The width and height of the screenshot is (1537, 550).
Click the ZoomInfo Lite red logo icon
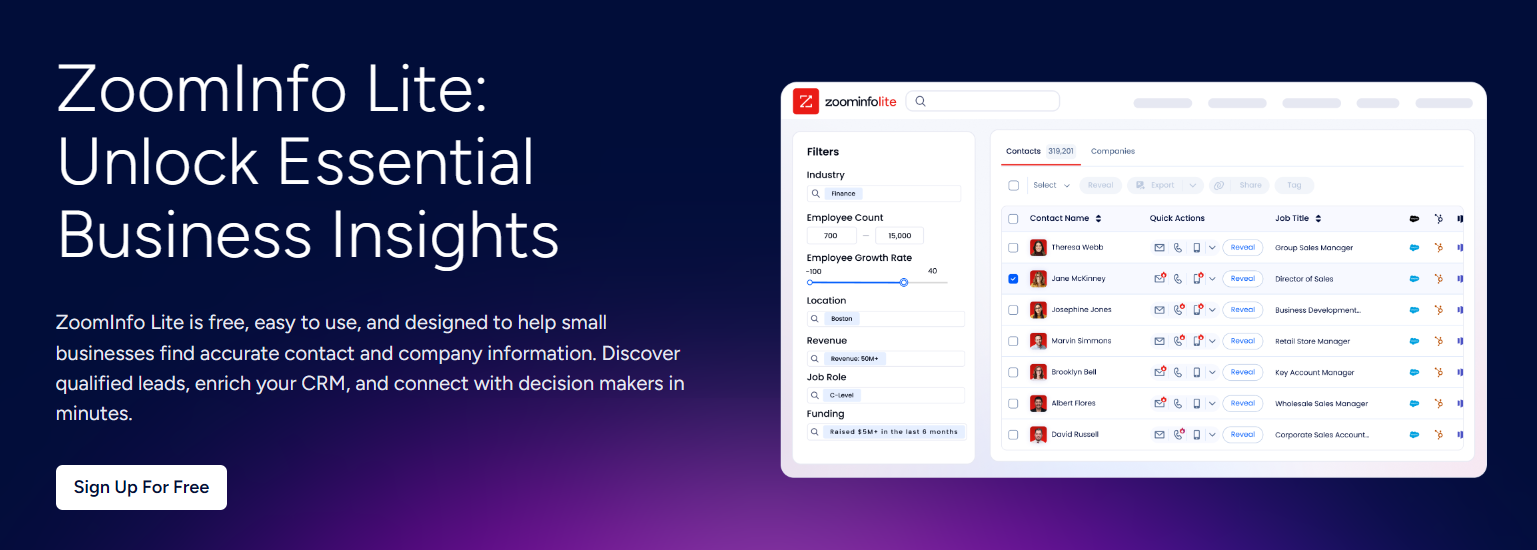pyautogui.click(x=806, y=101)
